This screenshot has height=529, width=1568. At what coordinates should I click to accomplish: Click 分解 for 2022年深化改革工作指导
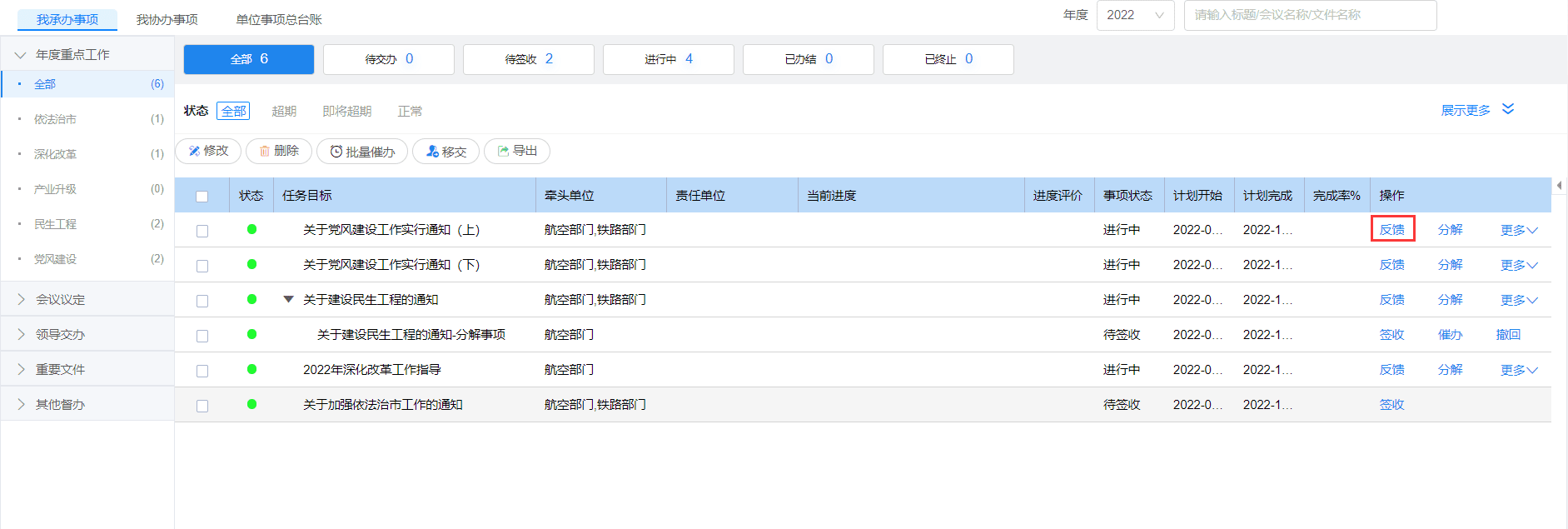coord(1451,369)
